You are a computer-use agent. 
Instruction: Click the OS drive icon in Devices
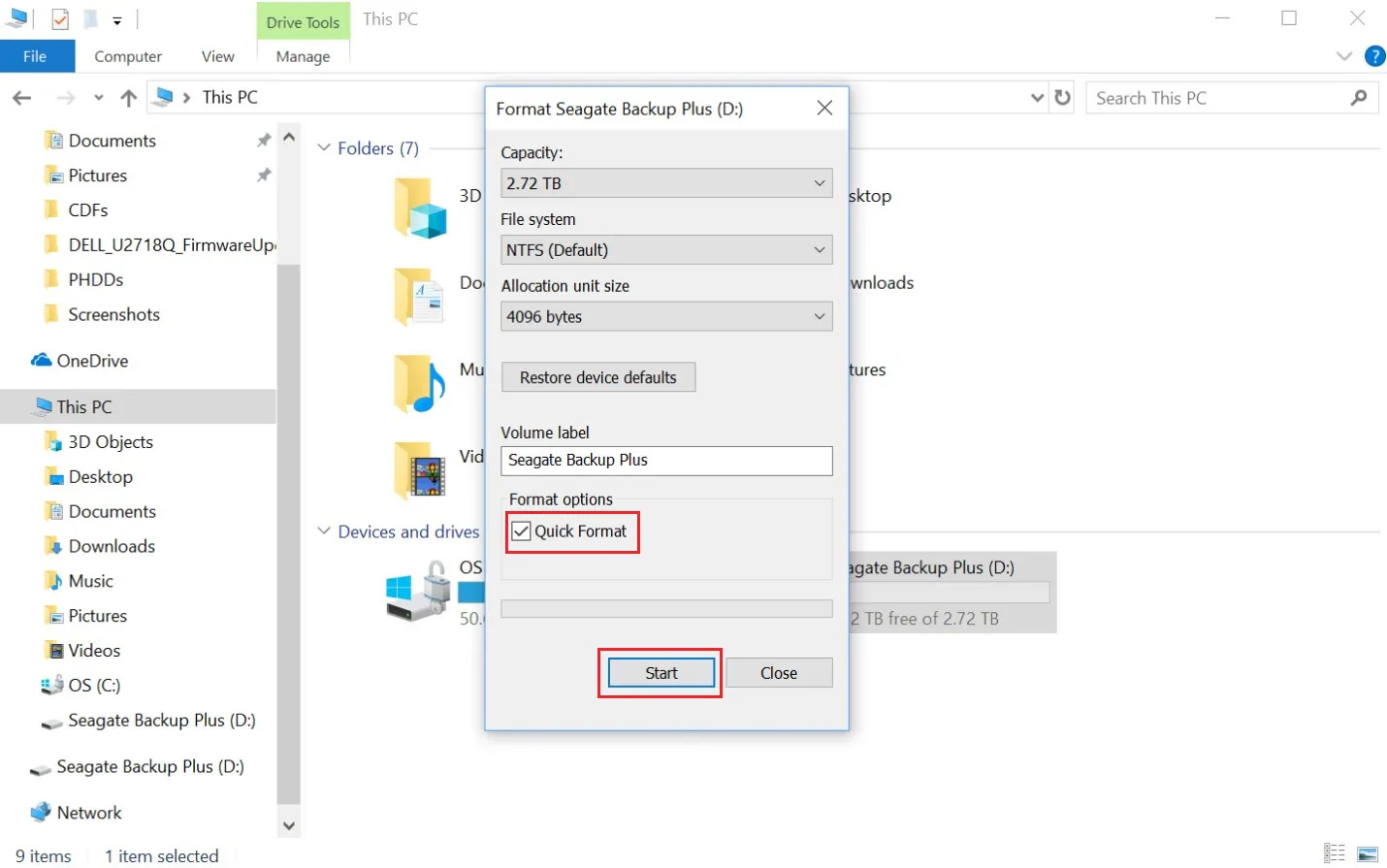(x=418, y=592)
